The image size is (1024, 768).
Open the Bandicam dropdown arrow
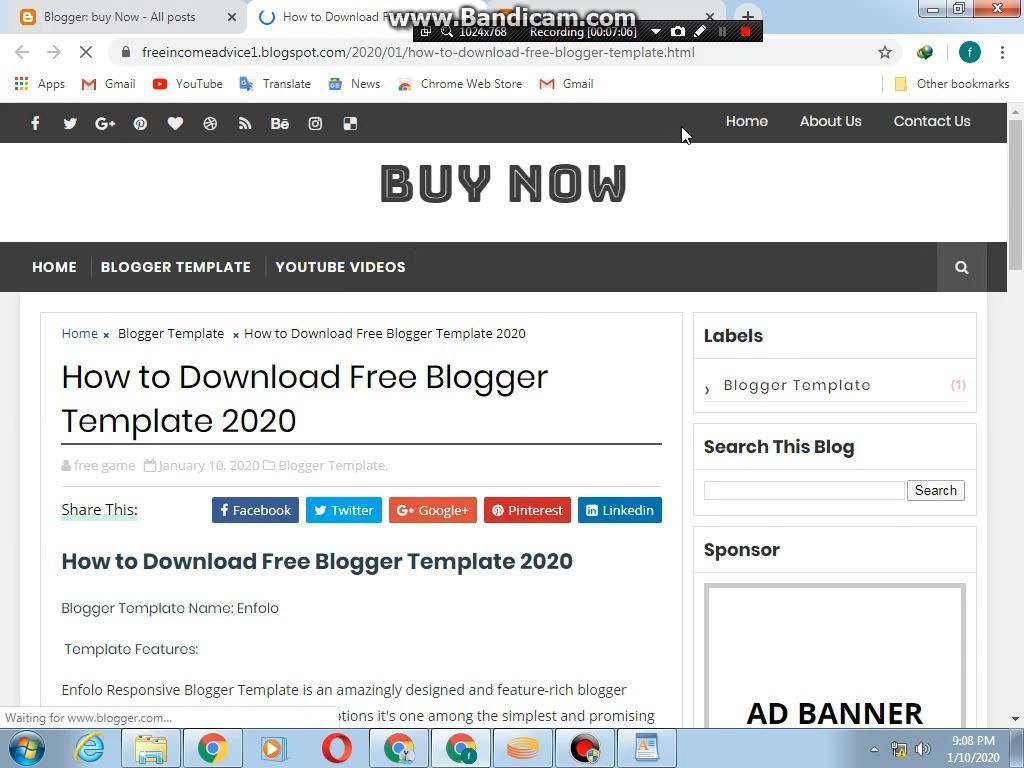click(656, 31)
